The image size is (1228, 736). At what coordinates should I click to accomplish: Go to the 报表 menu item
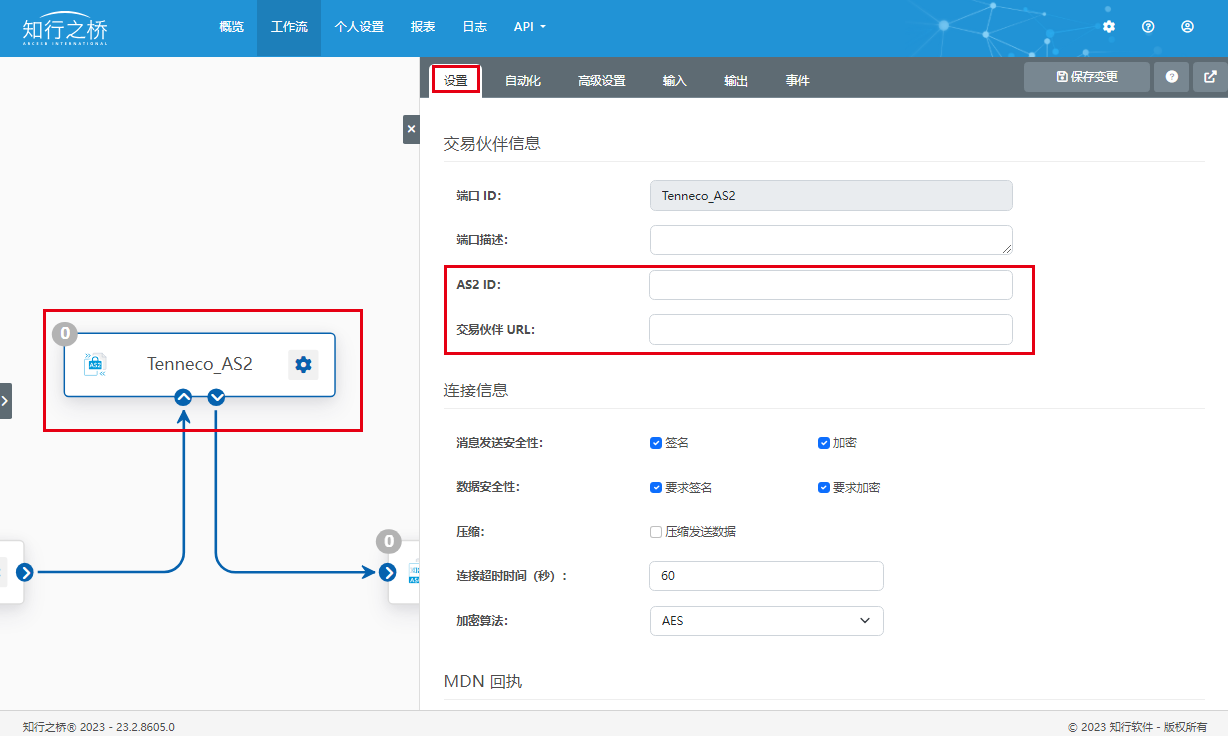tap(423, 27)
